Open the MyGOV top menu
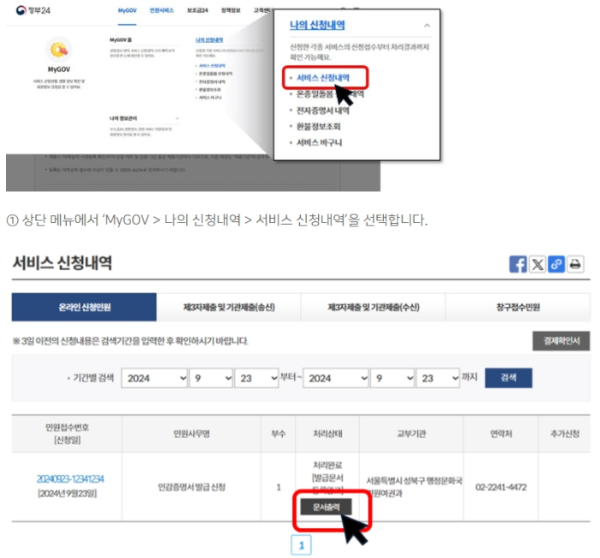This screenshot has width=600, height=558. 127,10
